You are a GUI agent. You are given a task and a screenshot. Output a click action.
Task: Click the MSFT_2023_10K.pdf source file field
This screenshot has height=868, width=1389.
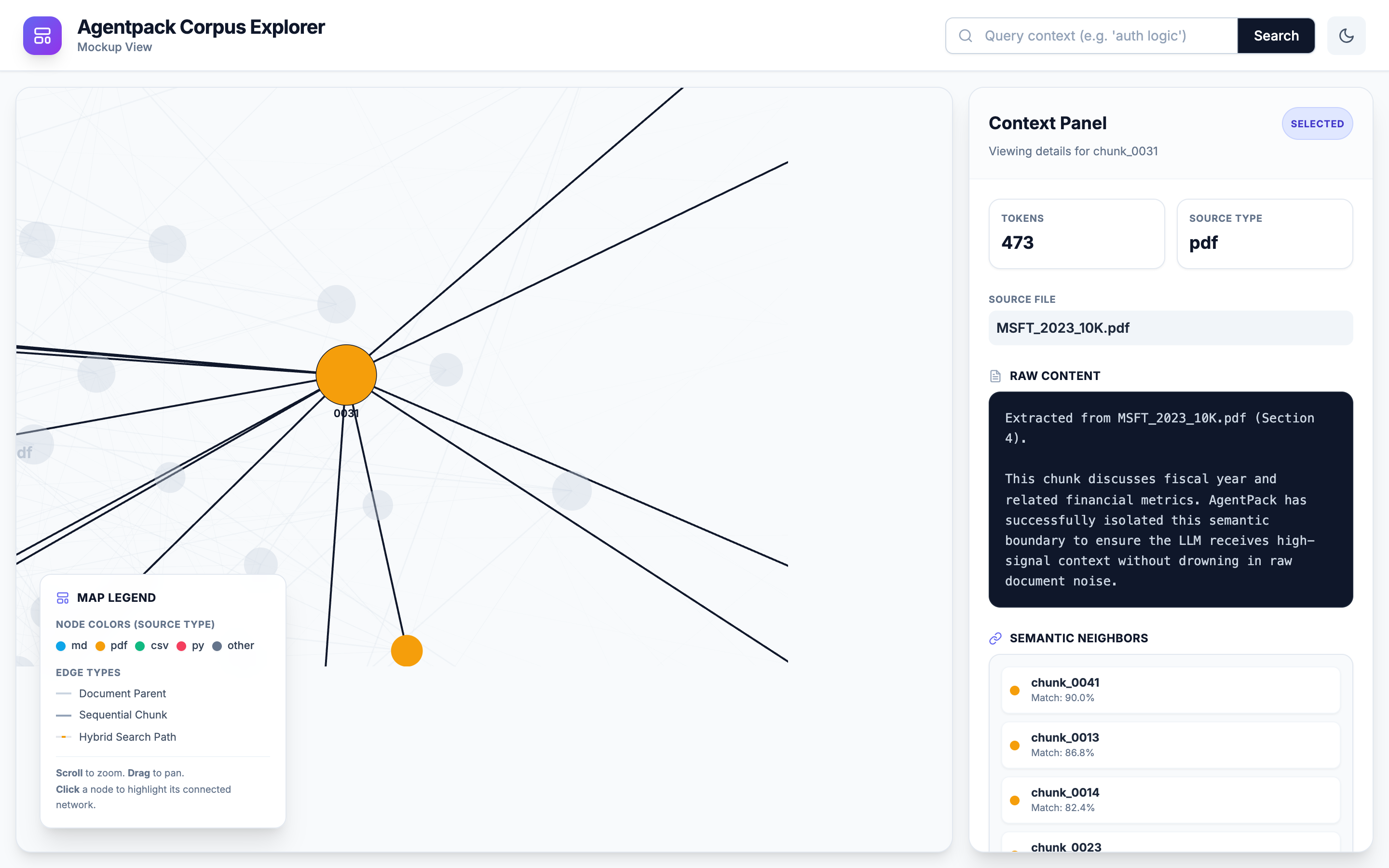(1171, 328)
